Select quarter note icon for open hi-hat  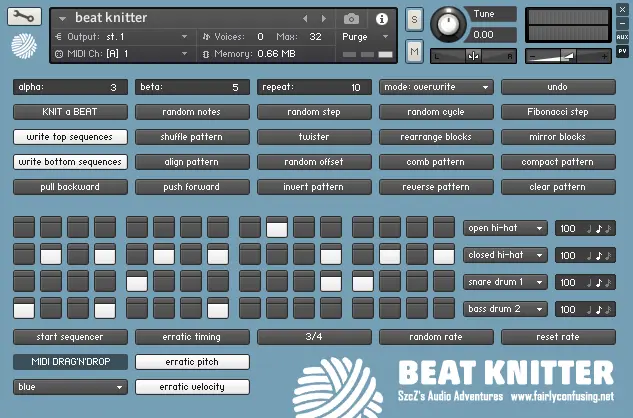589,229
